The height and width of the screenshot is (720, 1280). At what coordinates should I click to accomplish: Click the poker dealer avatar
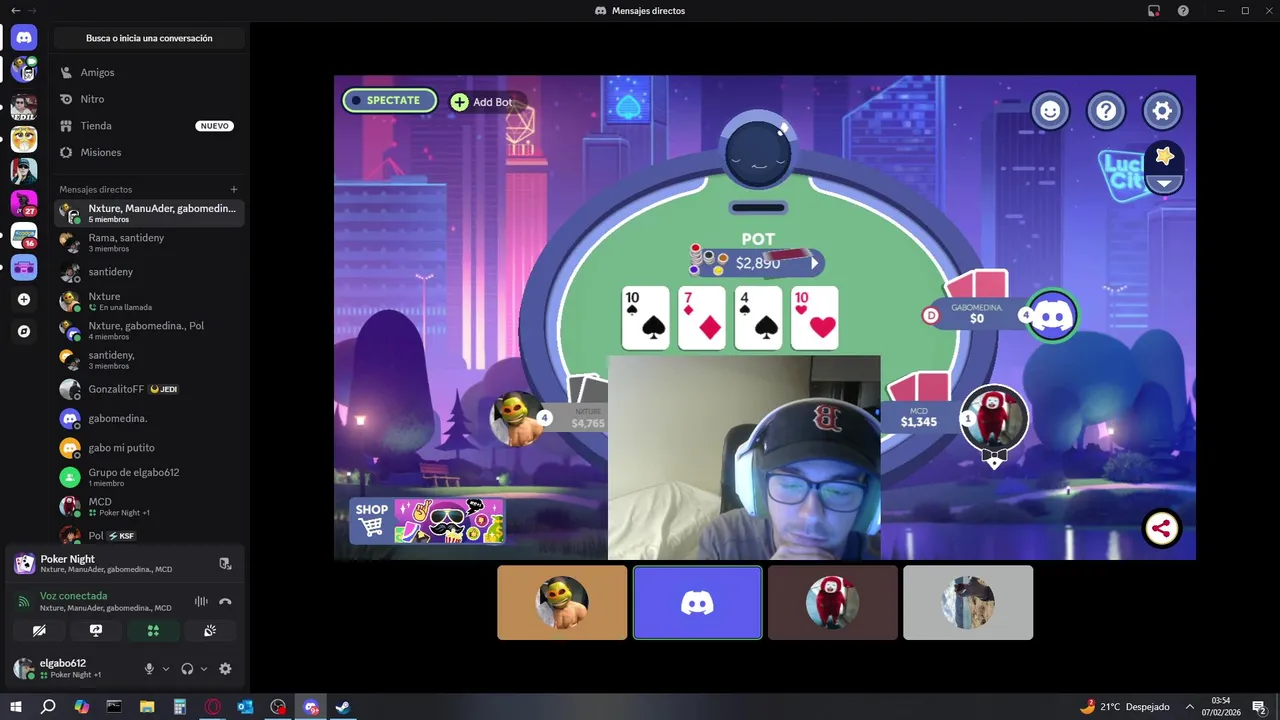(x=758, y=154)
